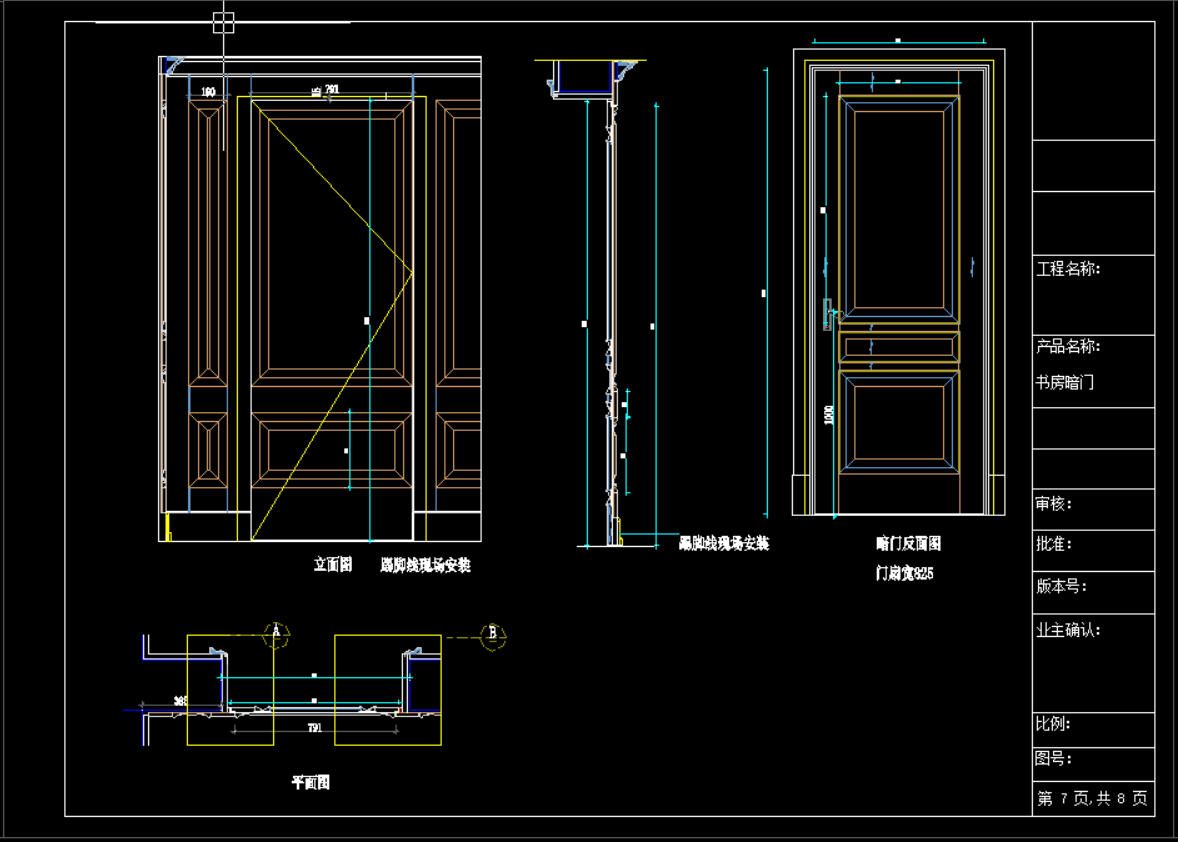Select the 平面图 plan view title
Screen dimensions: 1178x842
pos(310,783)
